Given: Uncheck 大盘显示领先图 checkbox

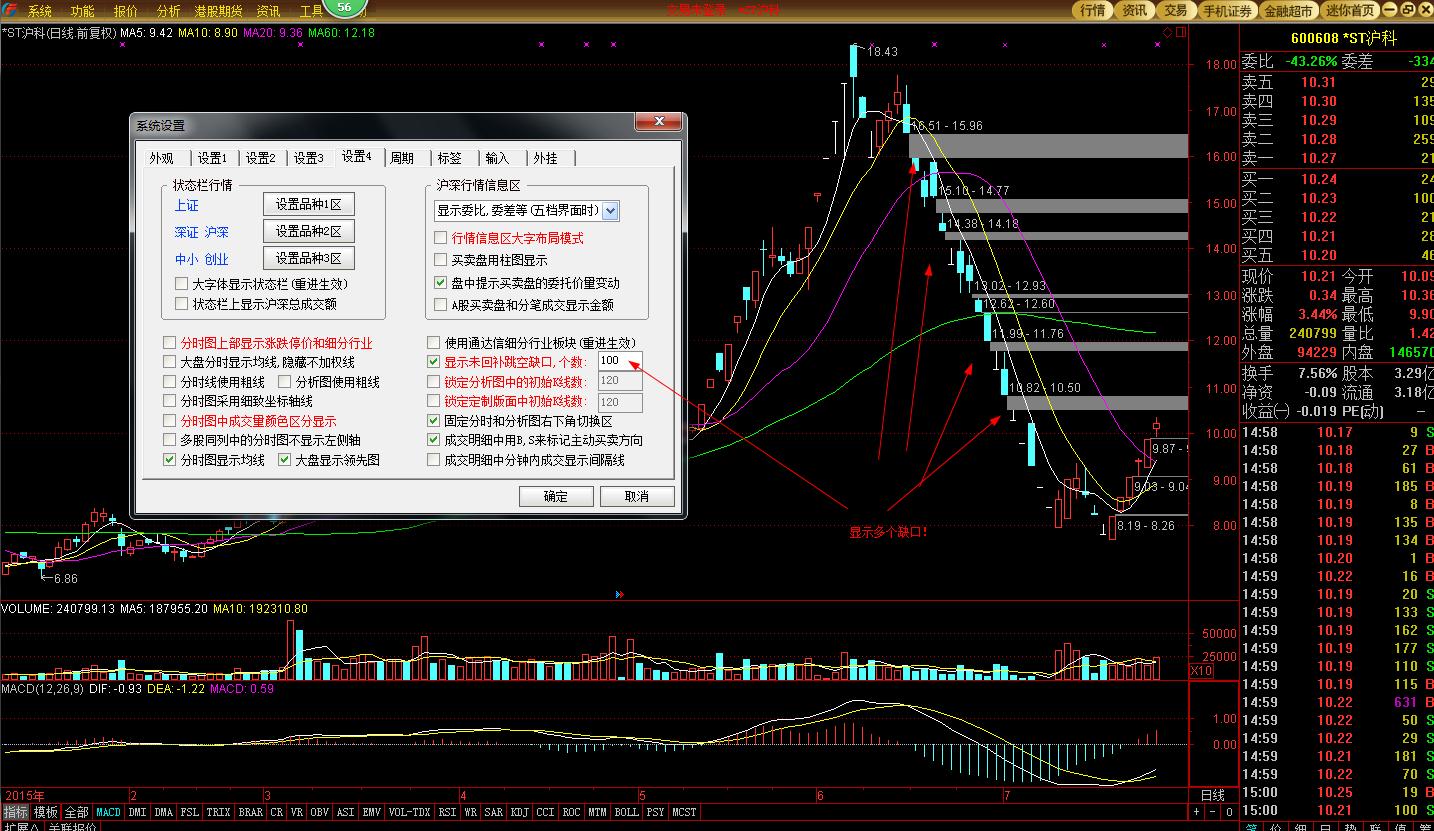Looking at the screenshot, I should click(x=284, y=460).
